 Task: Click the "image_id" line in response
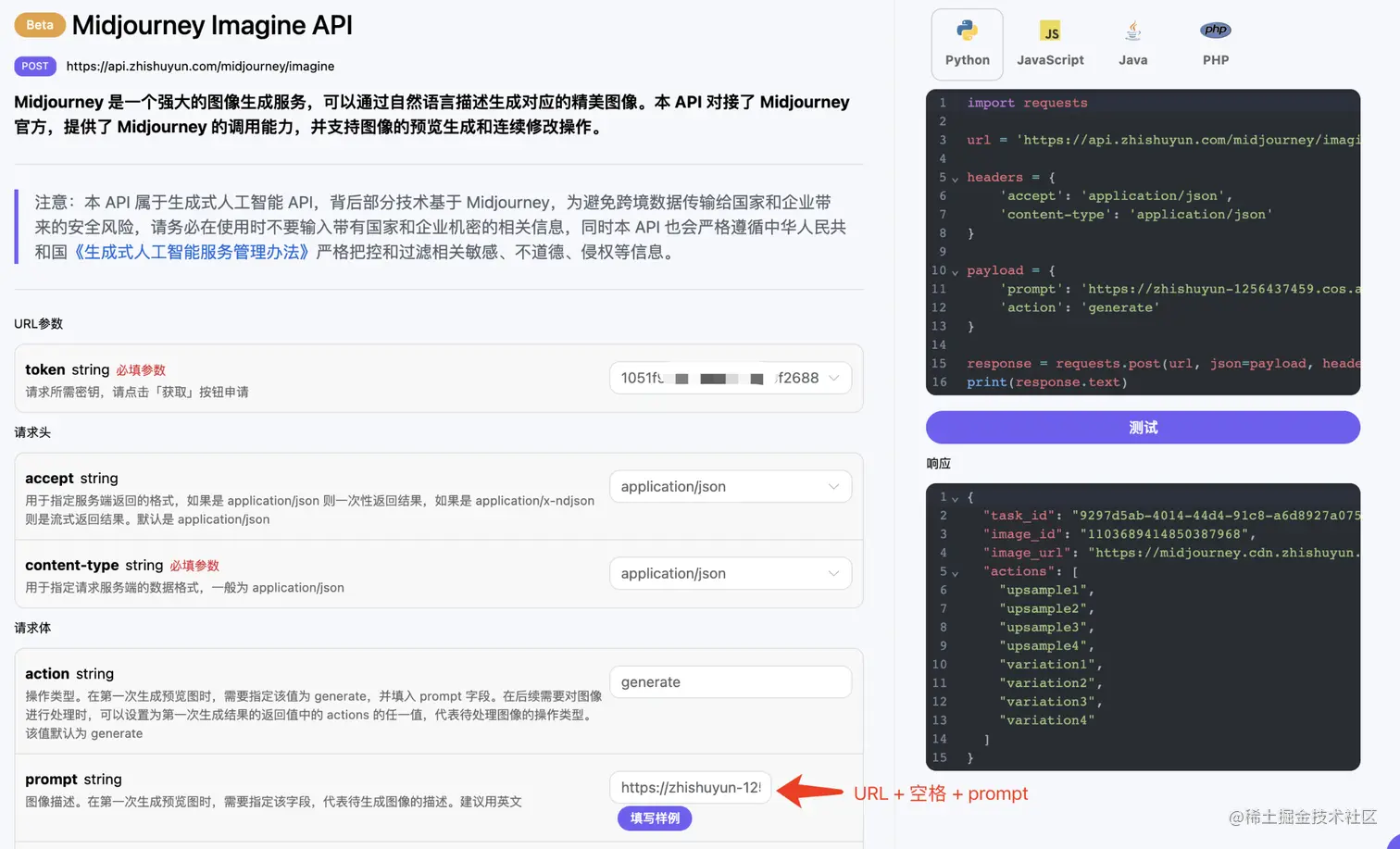1119,534
